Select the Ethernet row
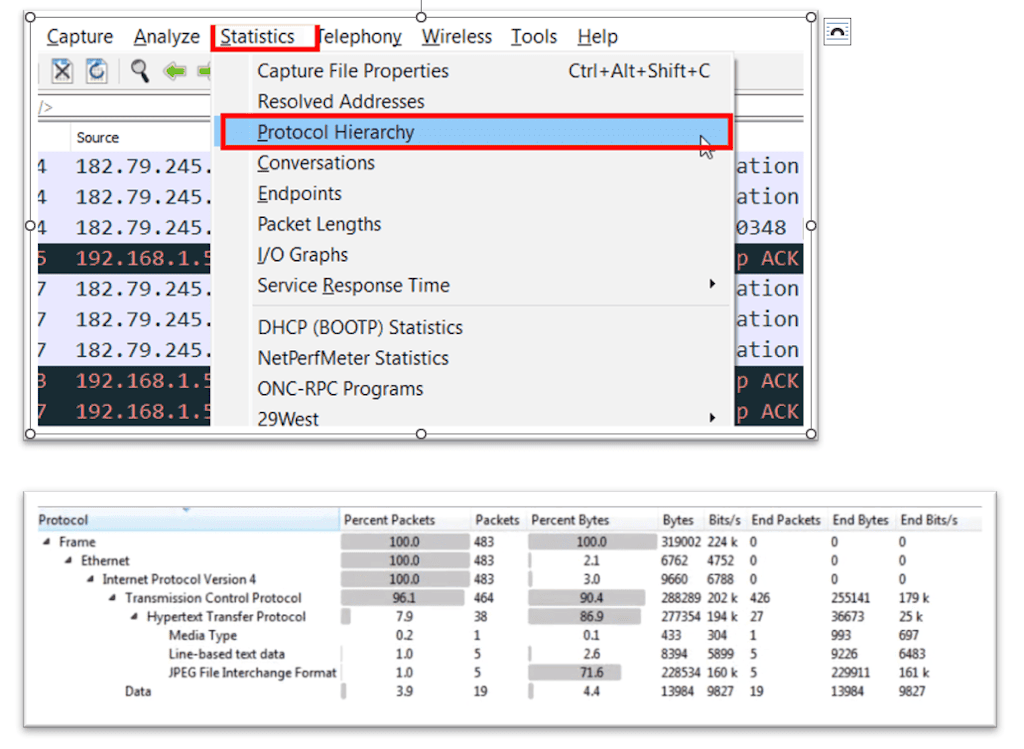This screenshot has height=749, width=1024. click(509, 561)
